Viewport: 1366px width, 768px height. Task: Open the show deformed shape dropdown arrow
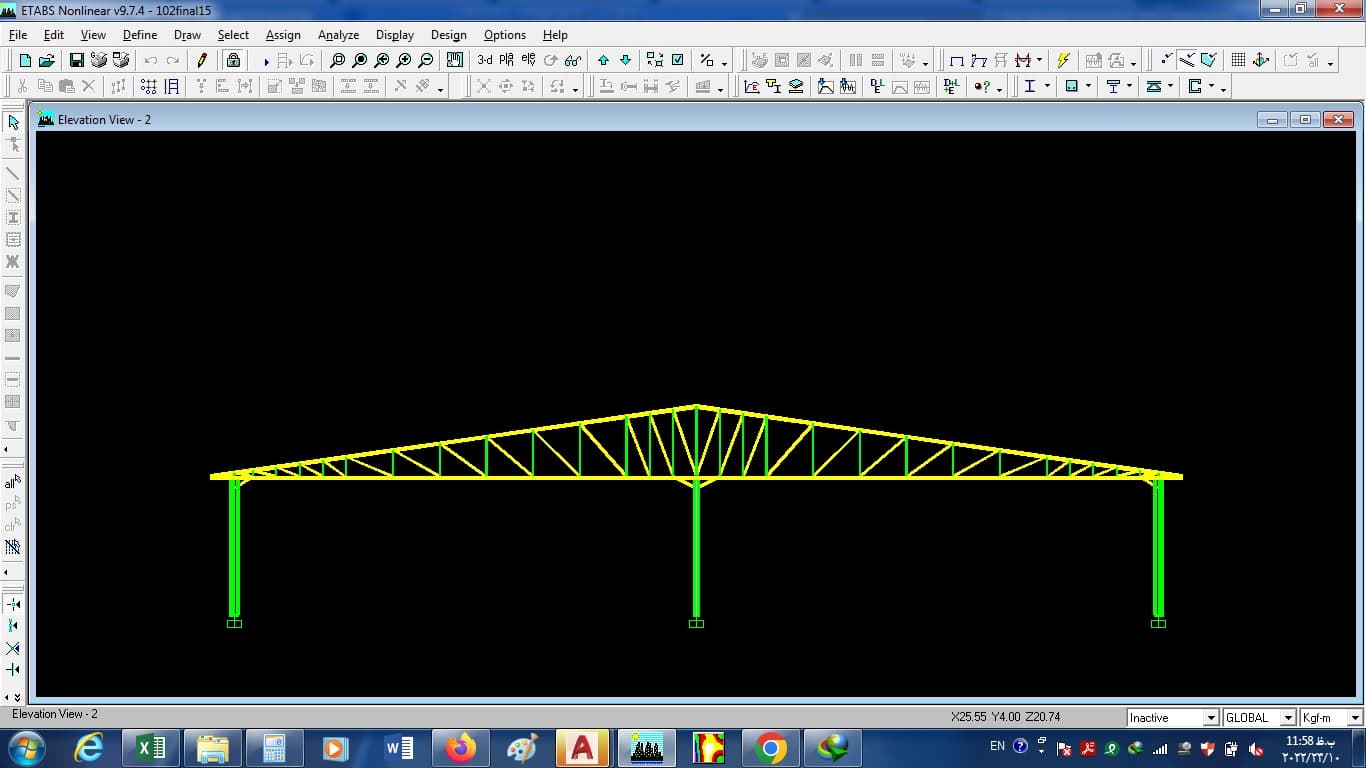coord(1040,60)
